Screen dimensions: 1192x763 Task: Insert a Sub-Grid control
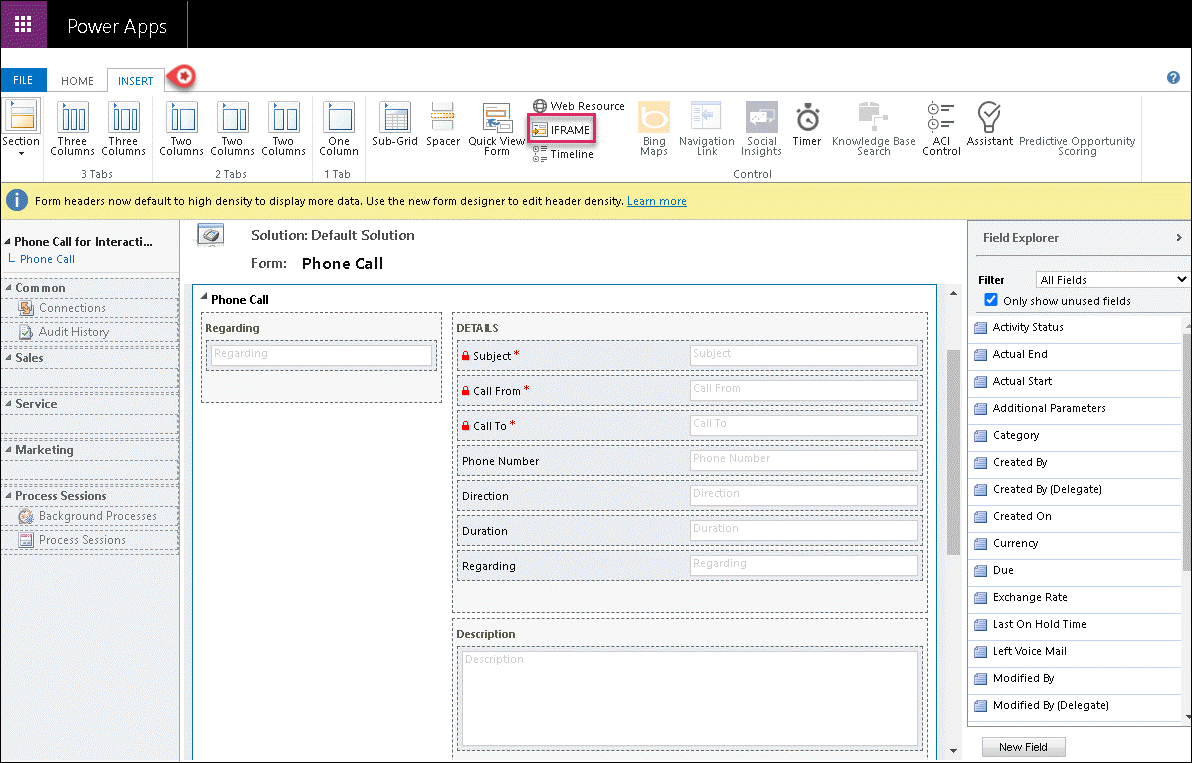pyautogui.click(x=394, y=126)
